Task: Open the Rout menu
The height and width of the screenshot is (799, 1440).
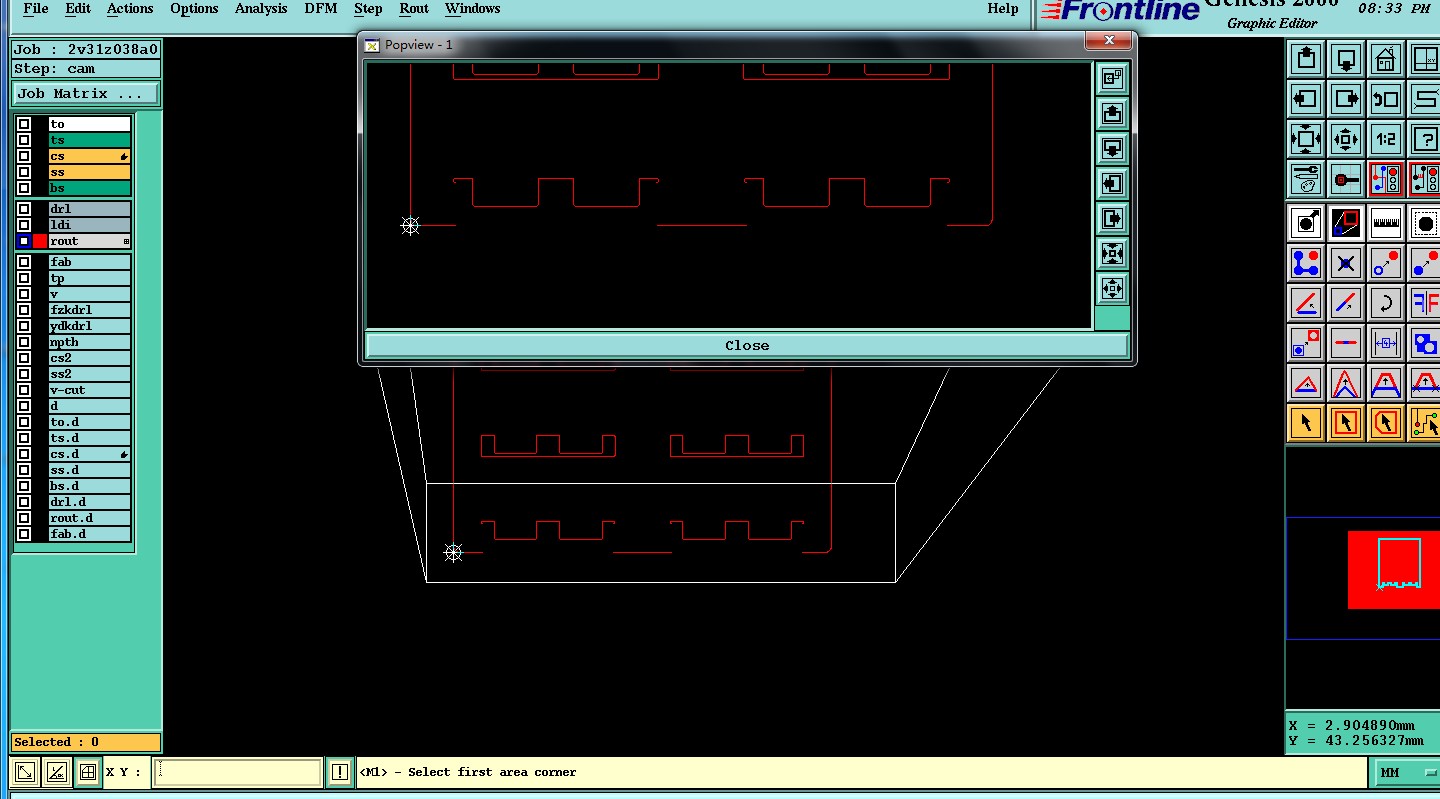Action: pyautogui.click(x=414, y=9)
